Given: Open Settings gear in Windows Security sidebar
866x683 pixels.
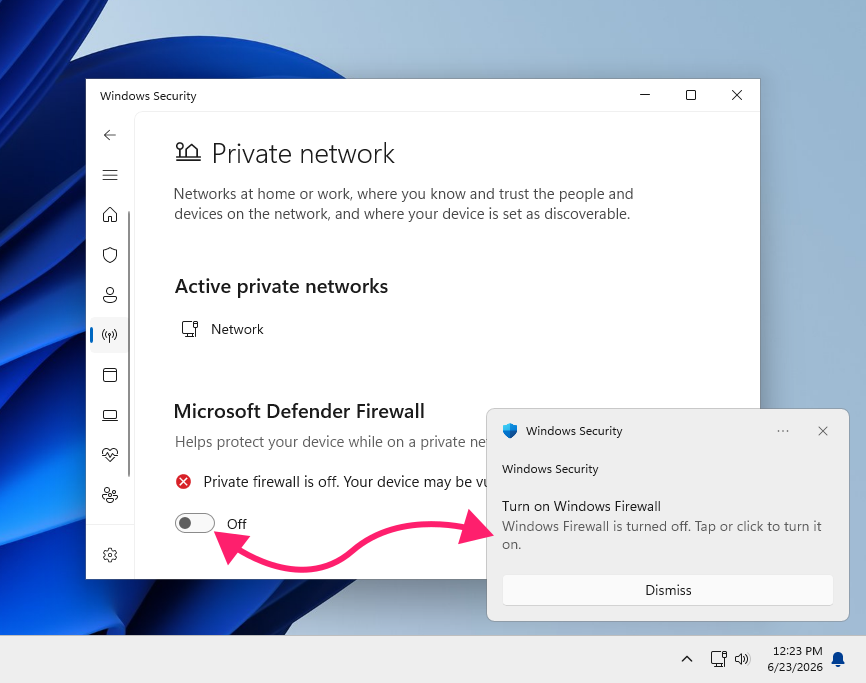Looking at the screenshot, I should [110, 555].
